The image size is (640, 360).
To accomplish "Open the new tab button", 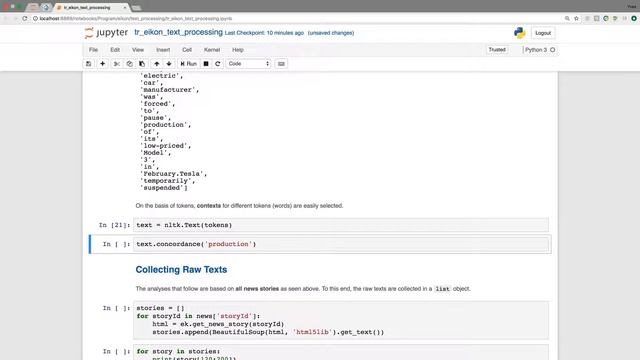I will coord(136,8).
